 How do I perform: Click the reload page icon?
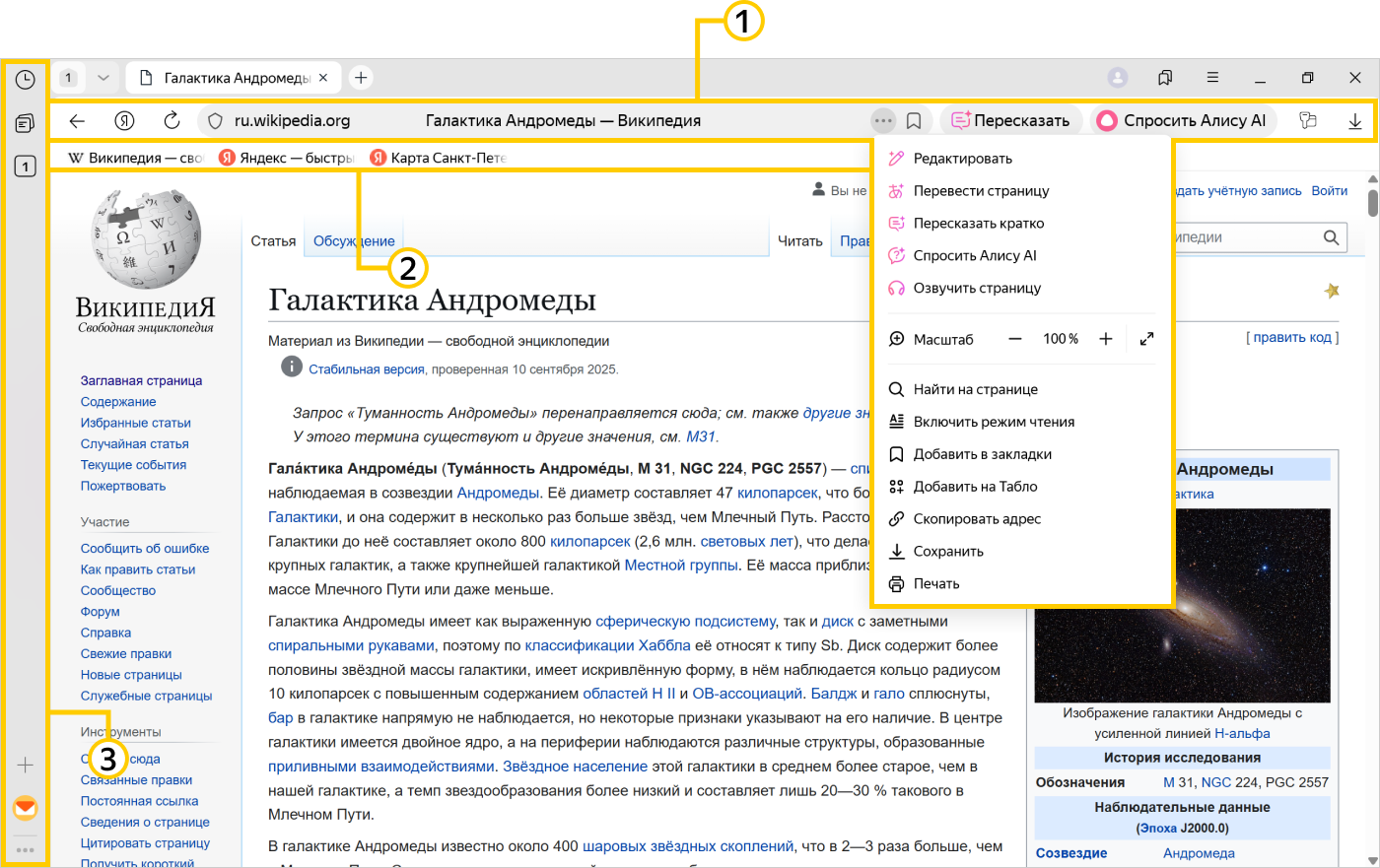click(x=172, y=120)
